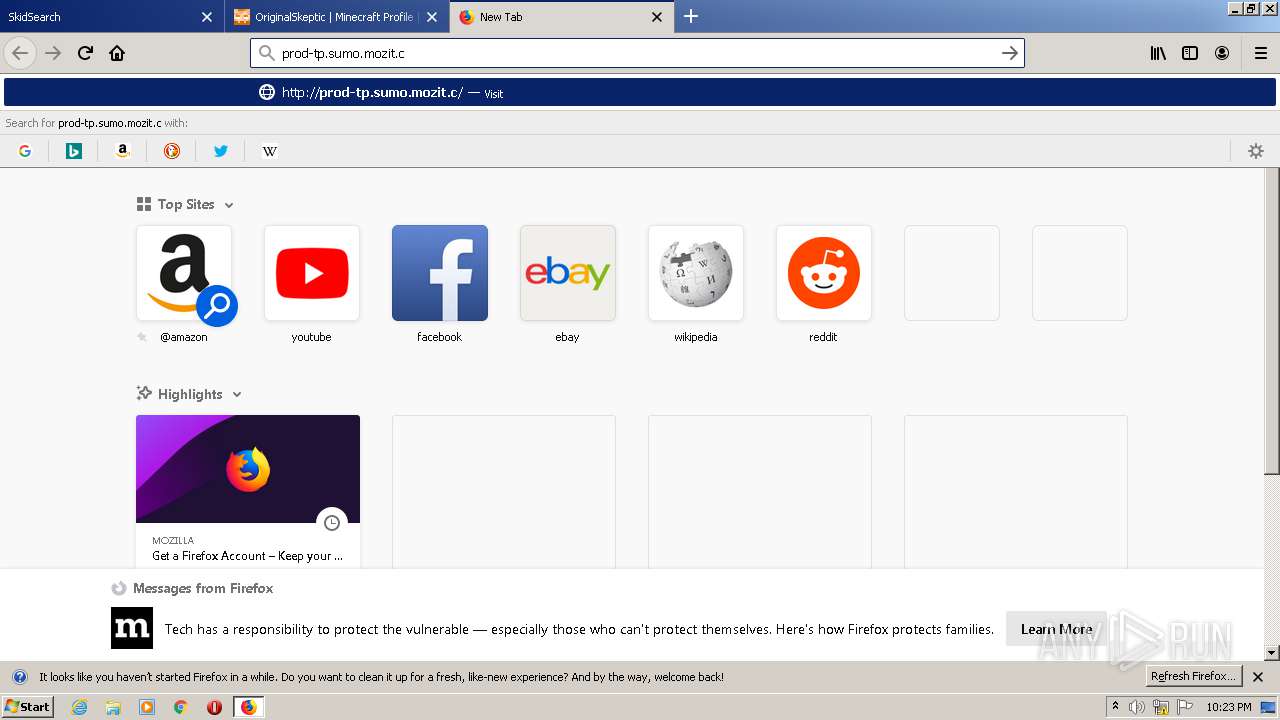Show sidebars icon in toolbar

[1190, 53]
